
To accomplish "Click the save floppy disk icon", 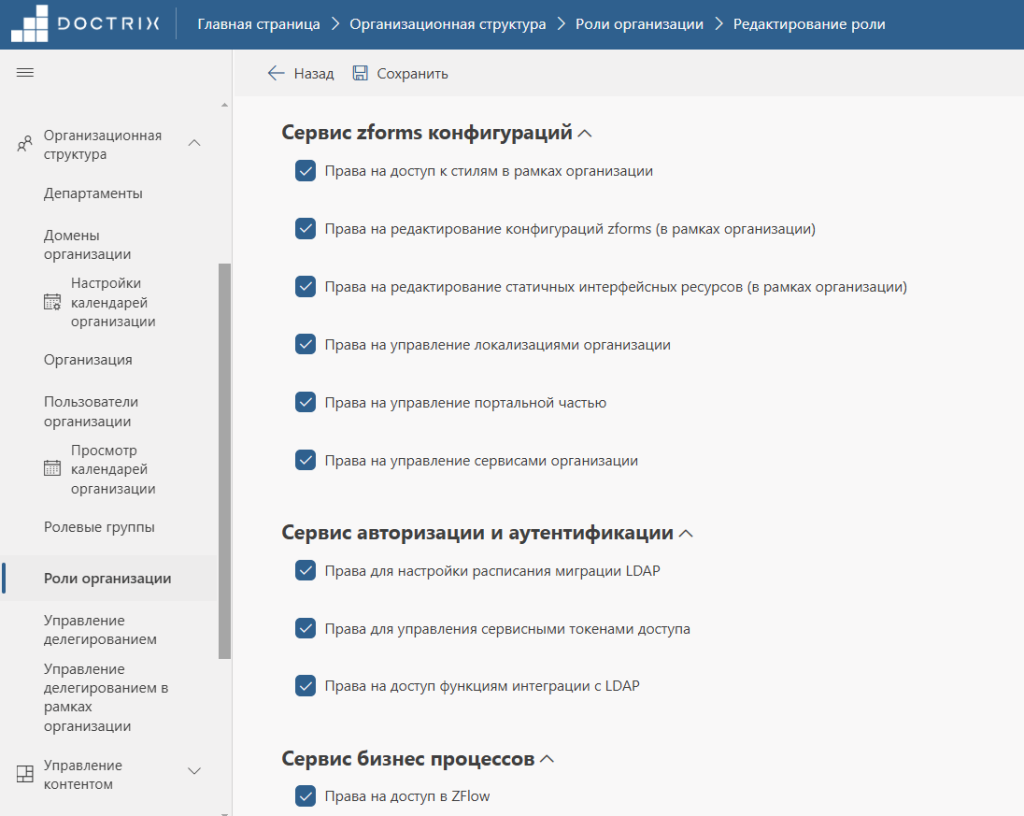I will point(360,73).
